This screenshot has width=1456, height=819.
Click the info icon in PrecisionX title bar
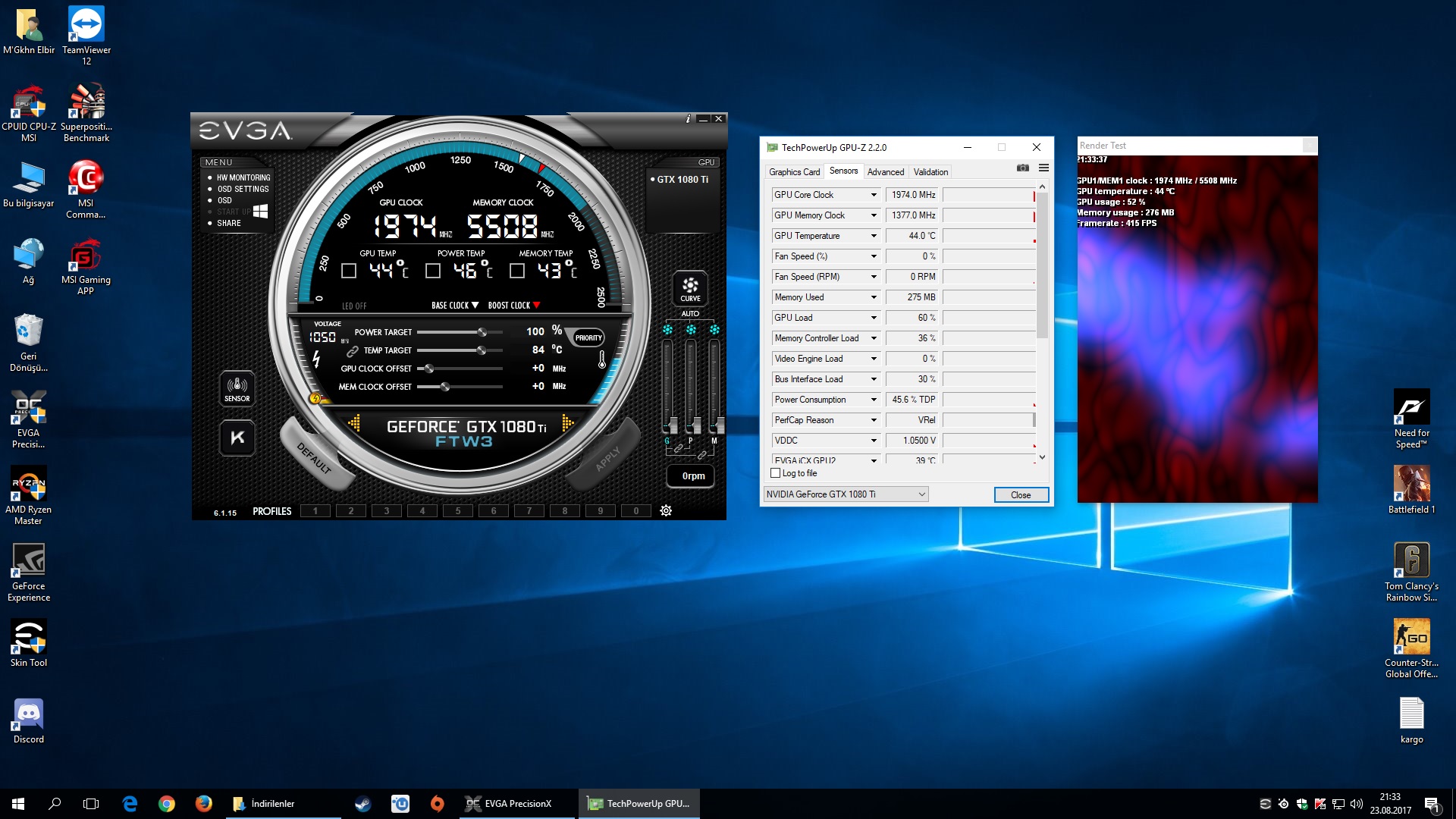(x=688, y=118)
